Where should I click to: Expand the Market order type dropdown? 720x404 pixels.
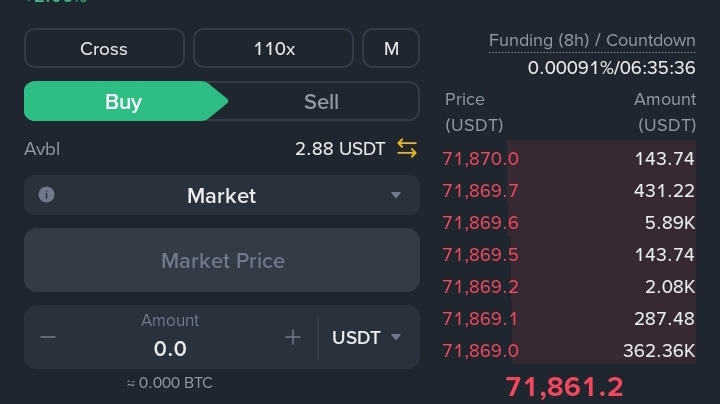point(395,196)
